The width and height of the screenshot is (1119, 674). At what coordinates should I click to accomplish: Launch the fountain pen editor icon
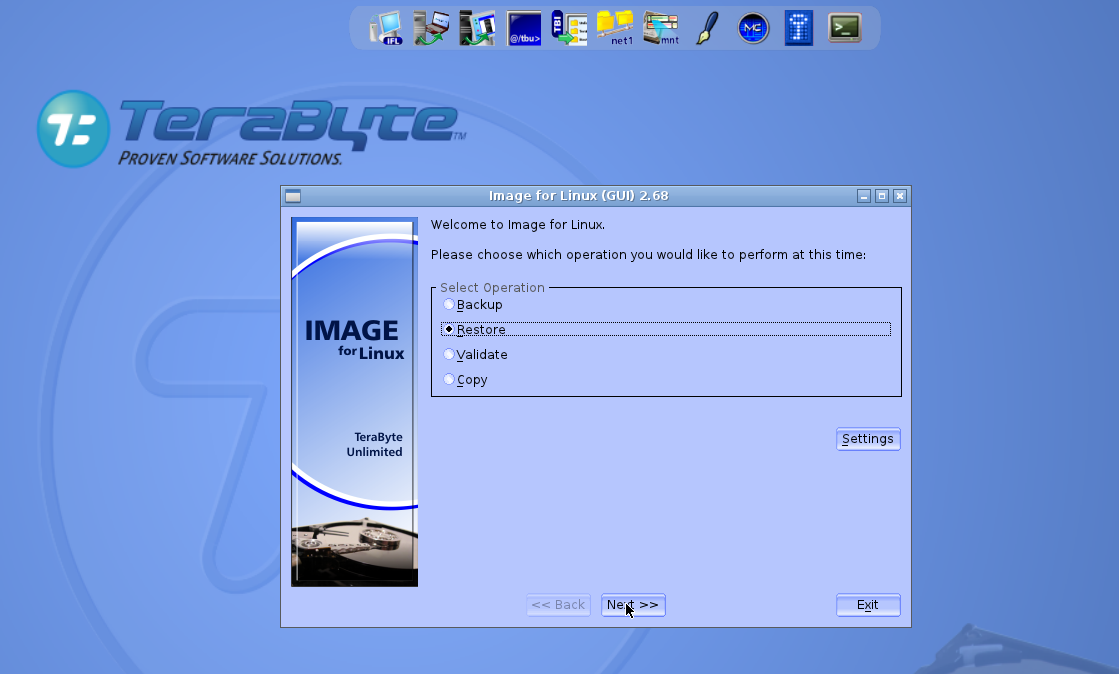(x=707, y=29)
